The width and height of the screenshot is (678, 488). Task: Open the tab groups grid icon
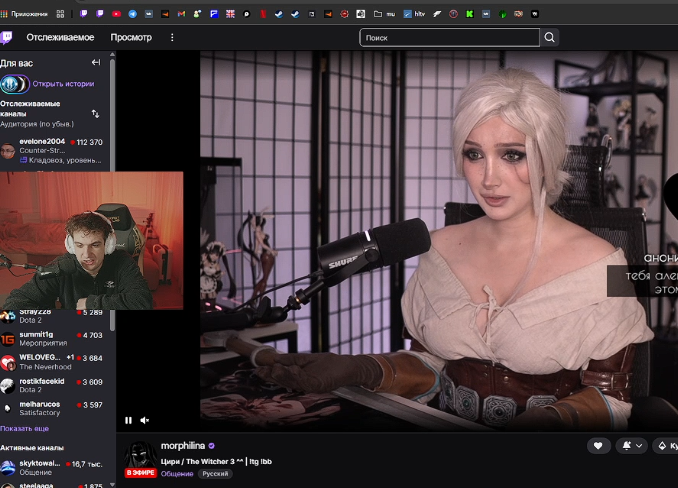pyautogui.click(x=60, y=14)
